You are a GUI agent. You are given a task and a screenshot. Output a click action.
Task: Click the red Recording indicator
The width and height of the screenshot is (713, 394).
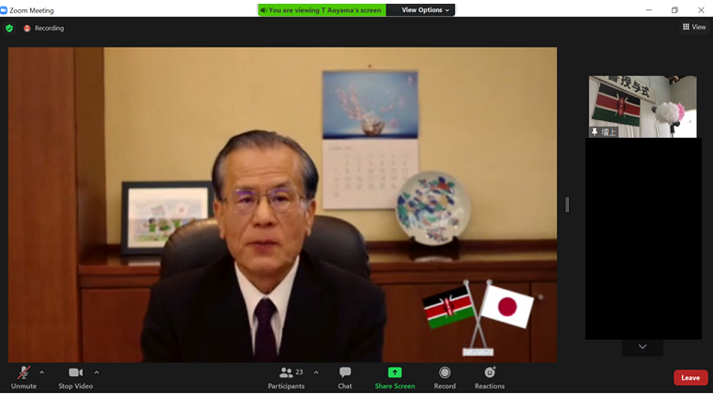(x=44, y=28)
